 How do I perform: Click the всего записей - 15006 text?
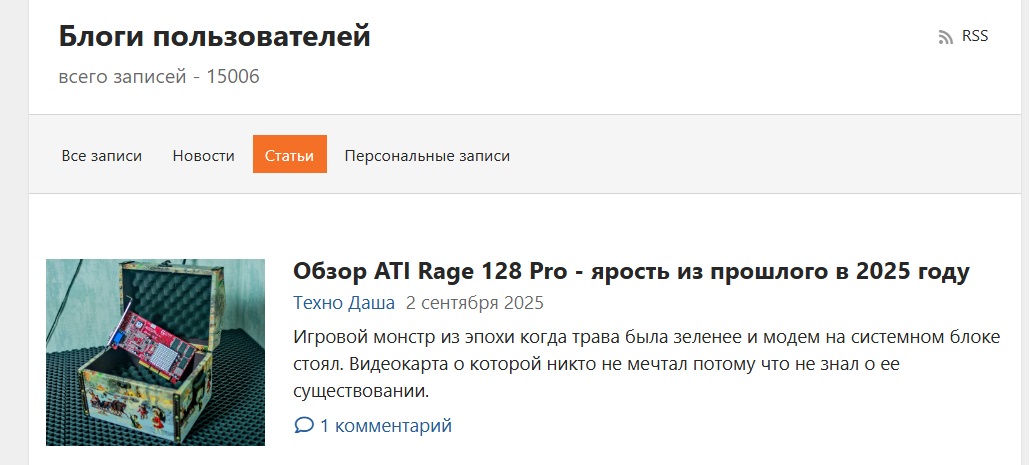(x=159, y=77)
